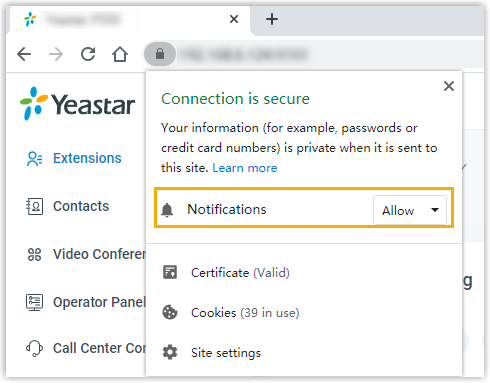Click the Yeastar logo

click(77, 104)
